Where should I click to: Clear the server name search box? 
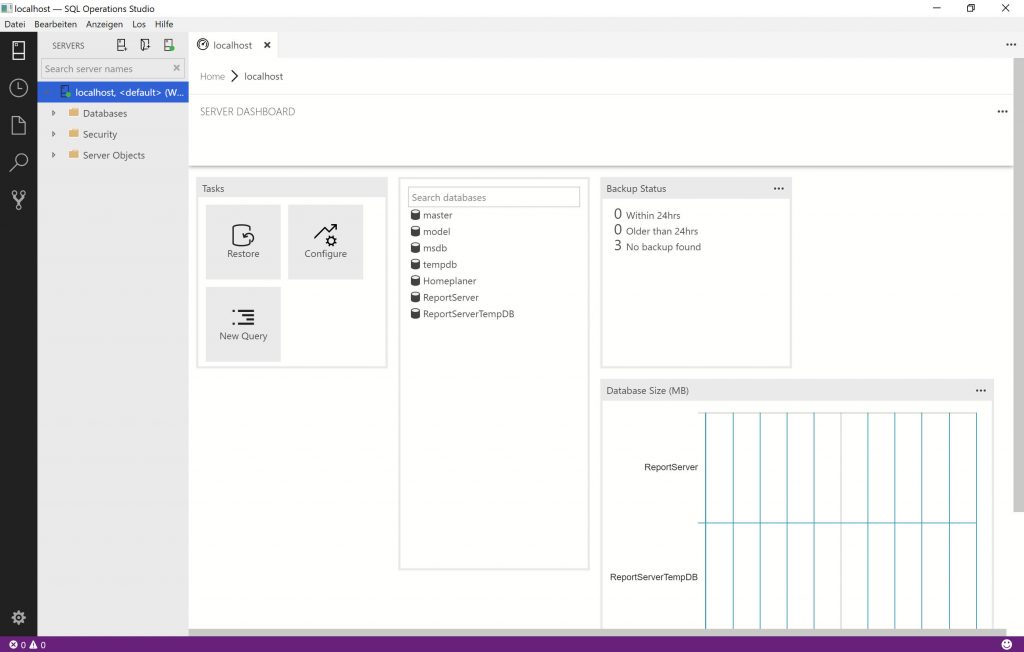tap(176, 68)
